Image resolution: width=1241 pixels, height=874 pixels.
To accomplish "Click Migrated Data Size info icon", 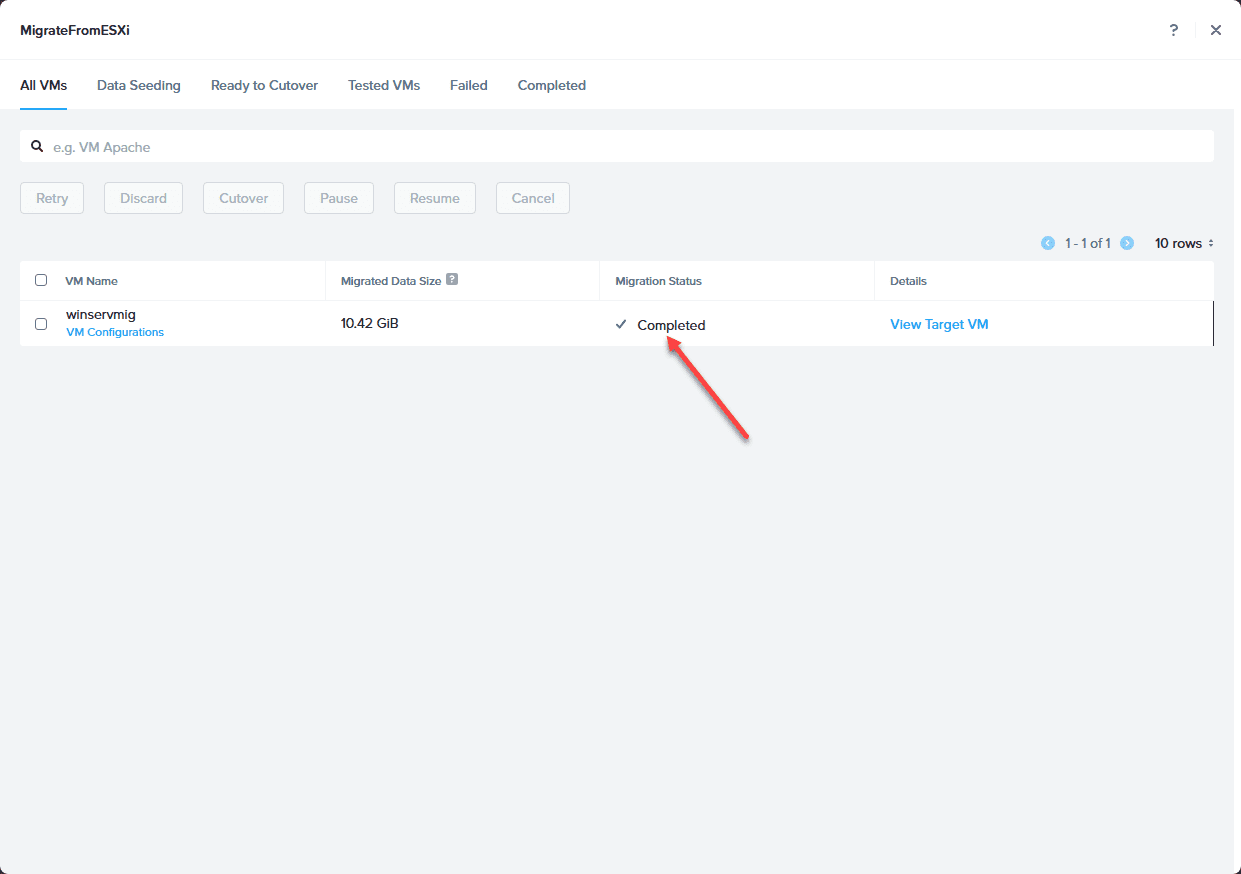I will click(452, 280).
